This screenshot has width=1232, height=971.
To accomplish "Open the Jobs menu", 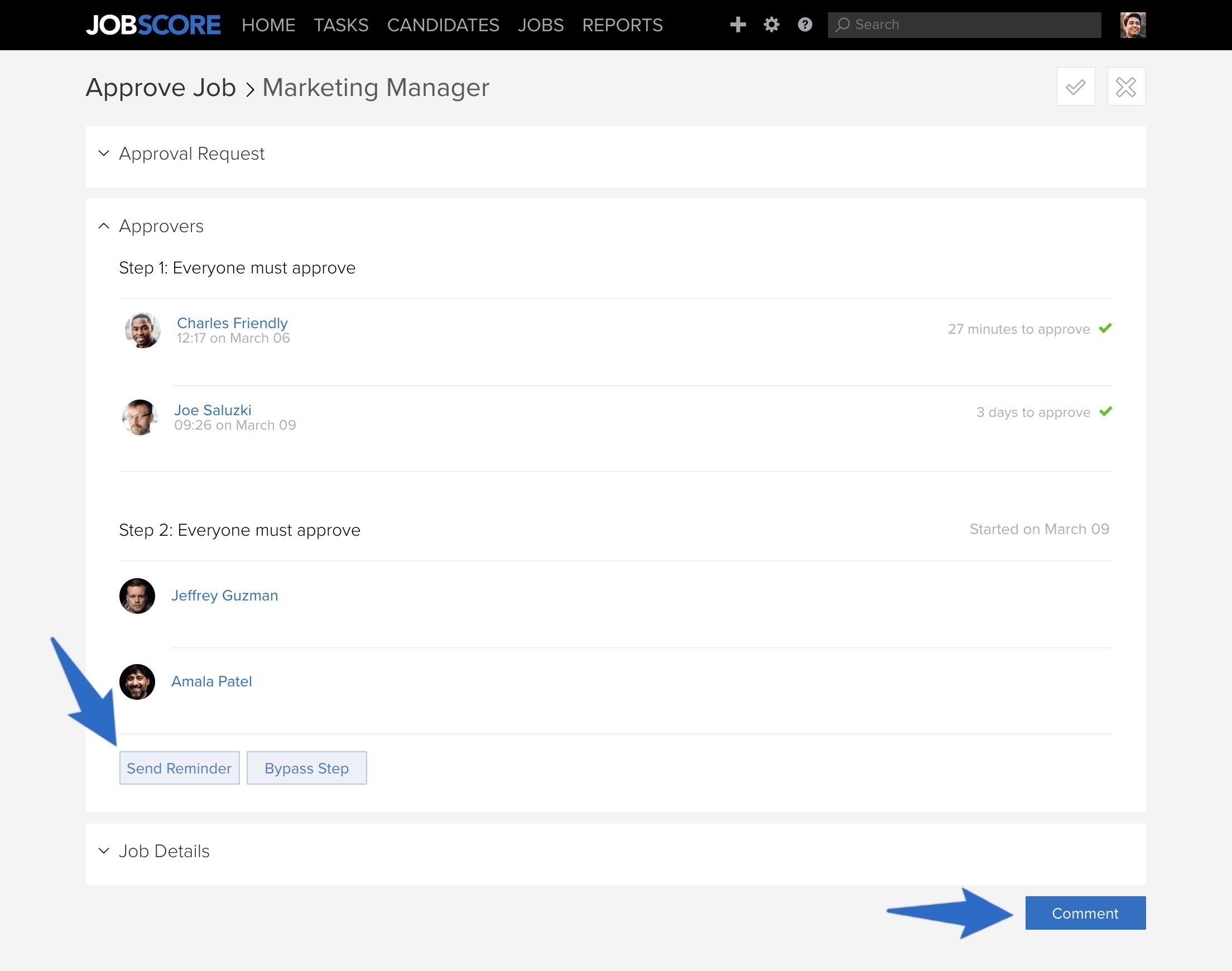I will (541, 25).
